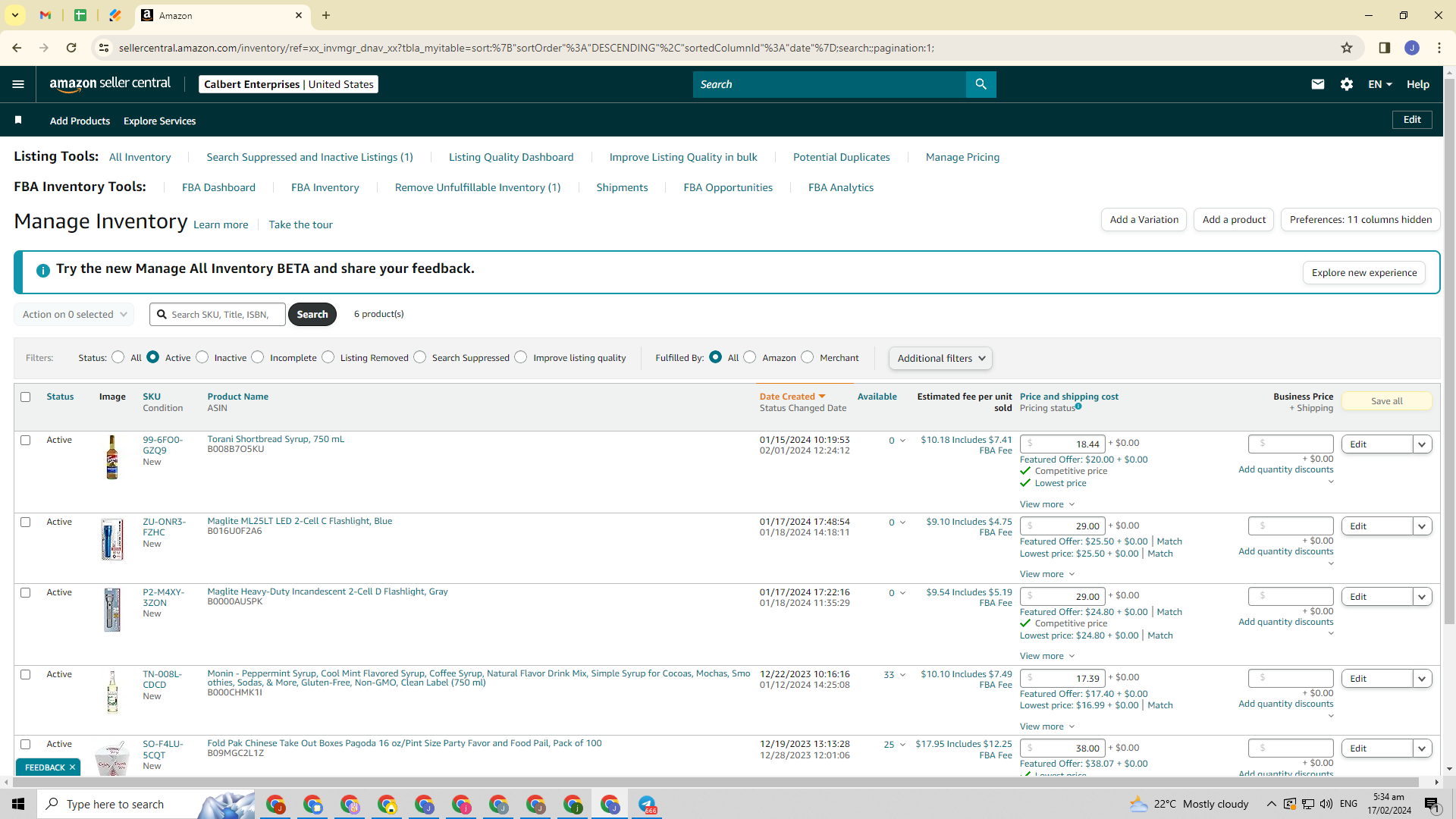Open the Torani Shortbread Syrup product thumbnail

click(112, 457)
